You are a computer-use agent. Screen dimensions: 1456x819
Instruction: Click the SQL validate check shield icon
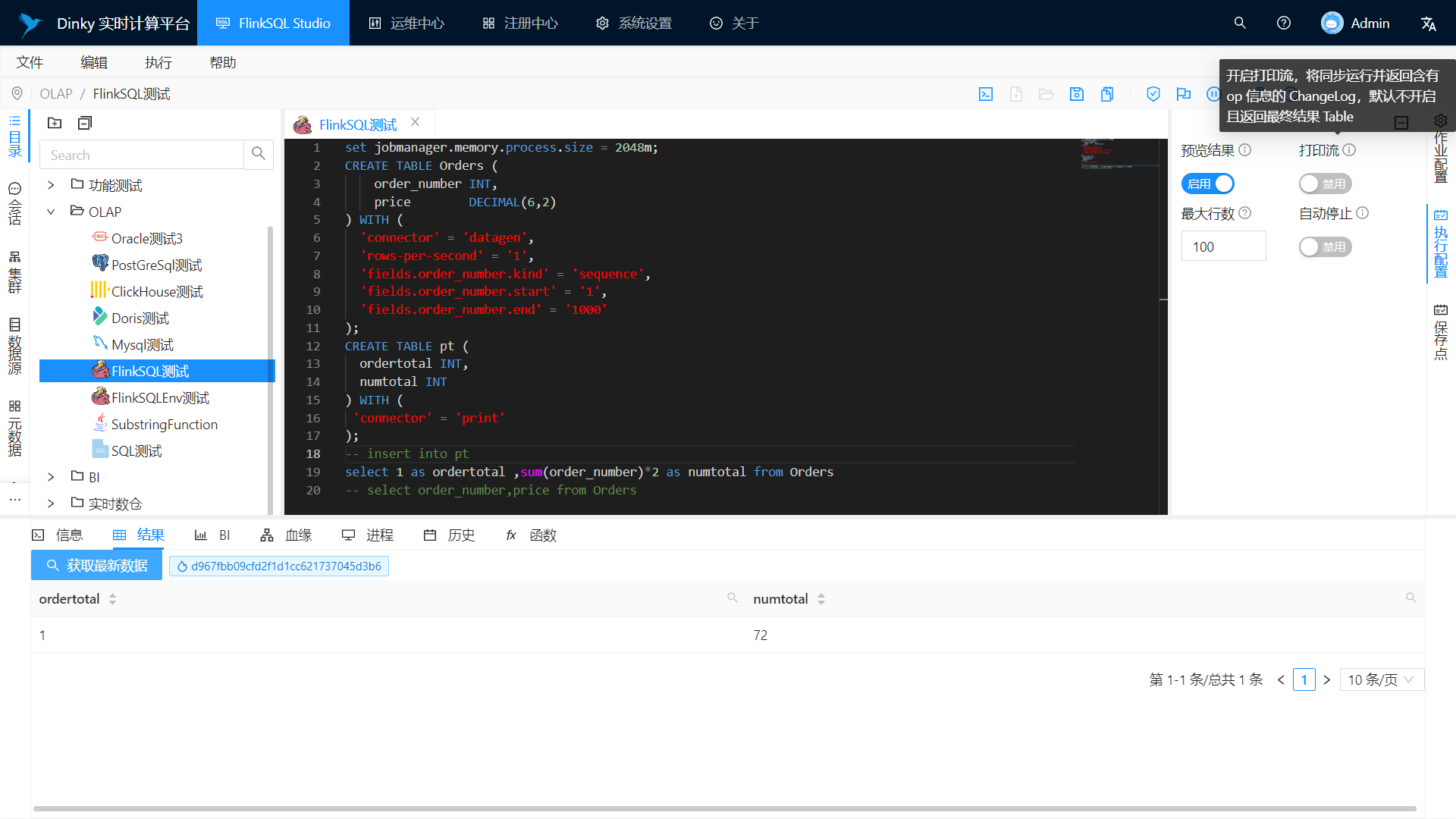(1153, 93)
